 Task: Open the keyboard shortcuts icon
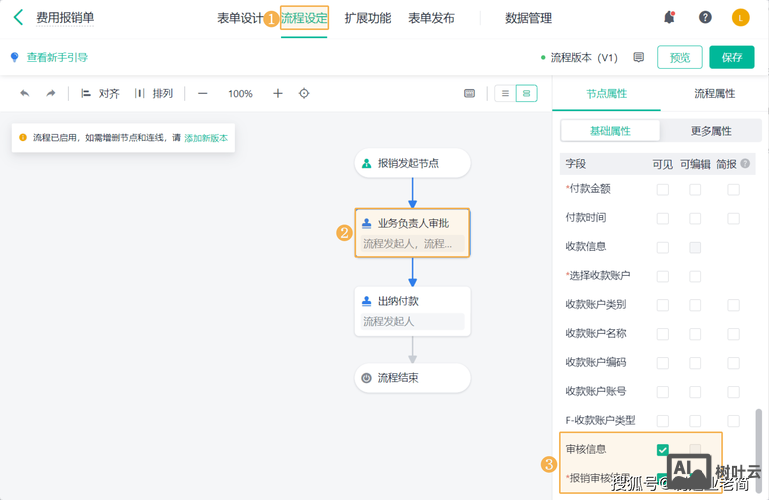[x=469, y=93]
